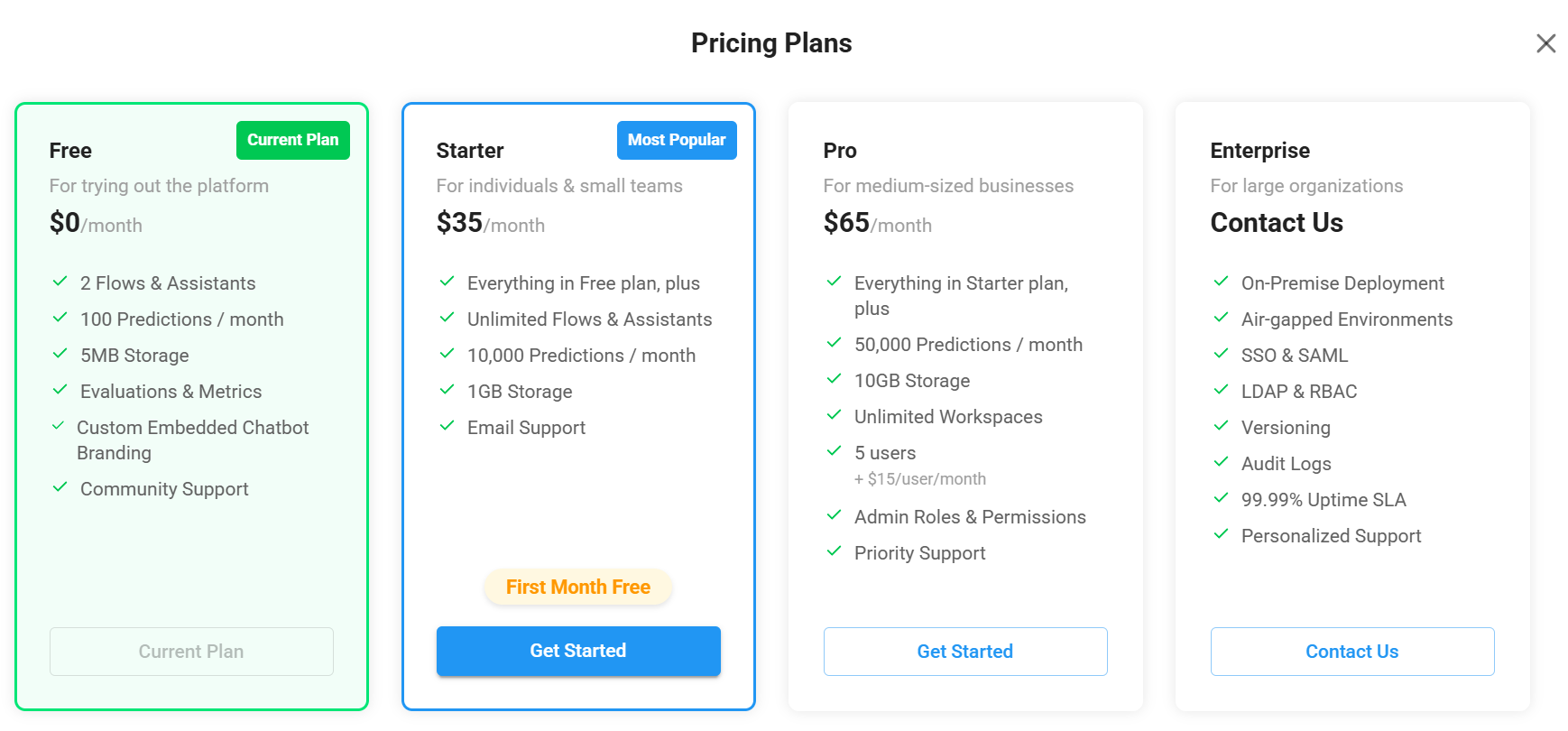
Task: Click checkmark next to Email Support
Action: [447, 426]
